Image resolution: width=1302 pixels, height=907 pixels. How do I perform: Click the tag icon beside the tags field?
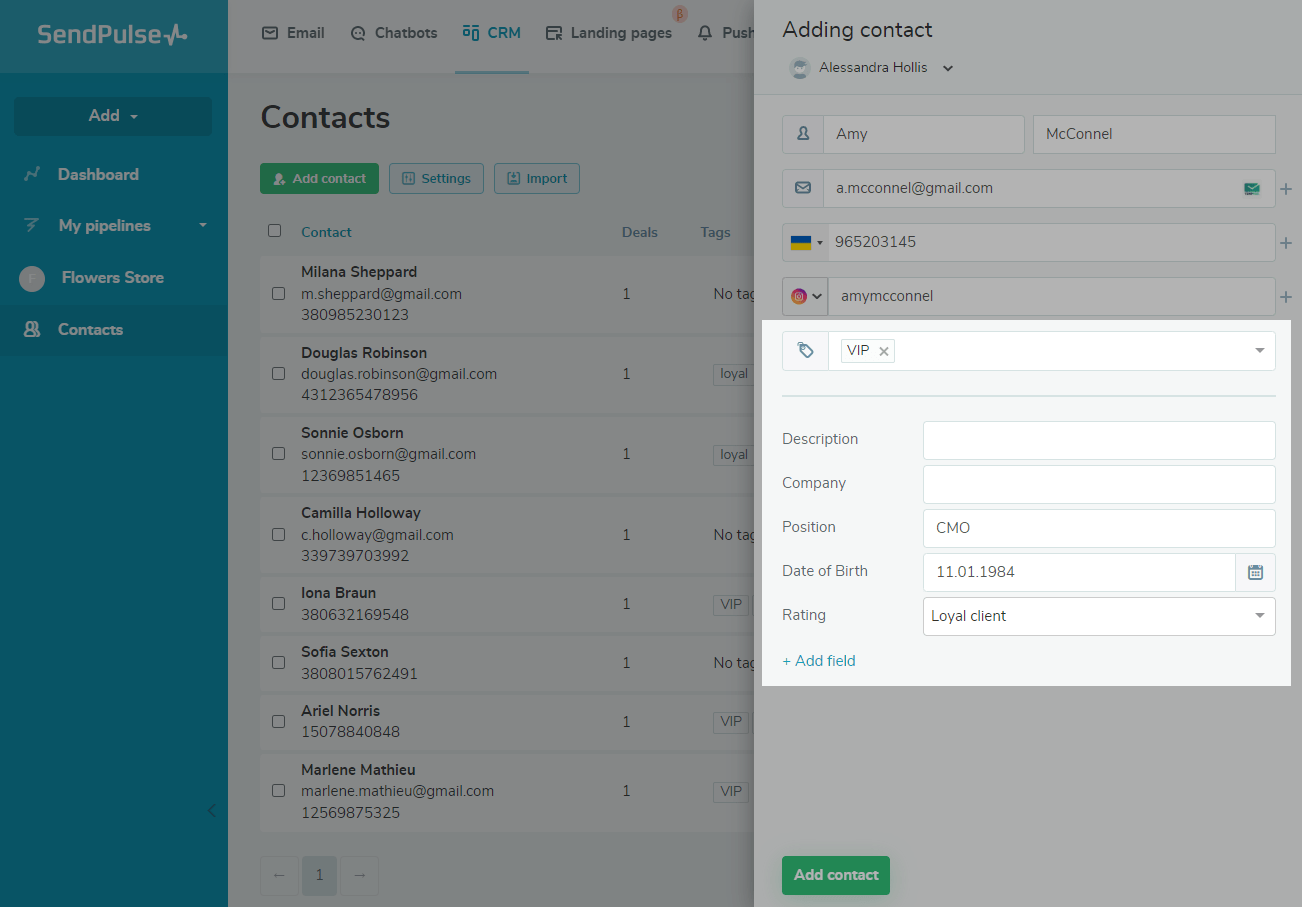pos(805,351)
